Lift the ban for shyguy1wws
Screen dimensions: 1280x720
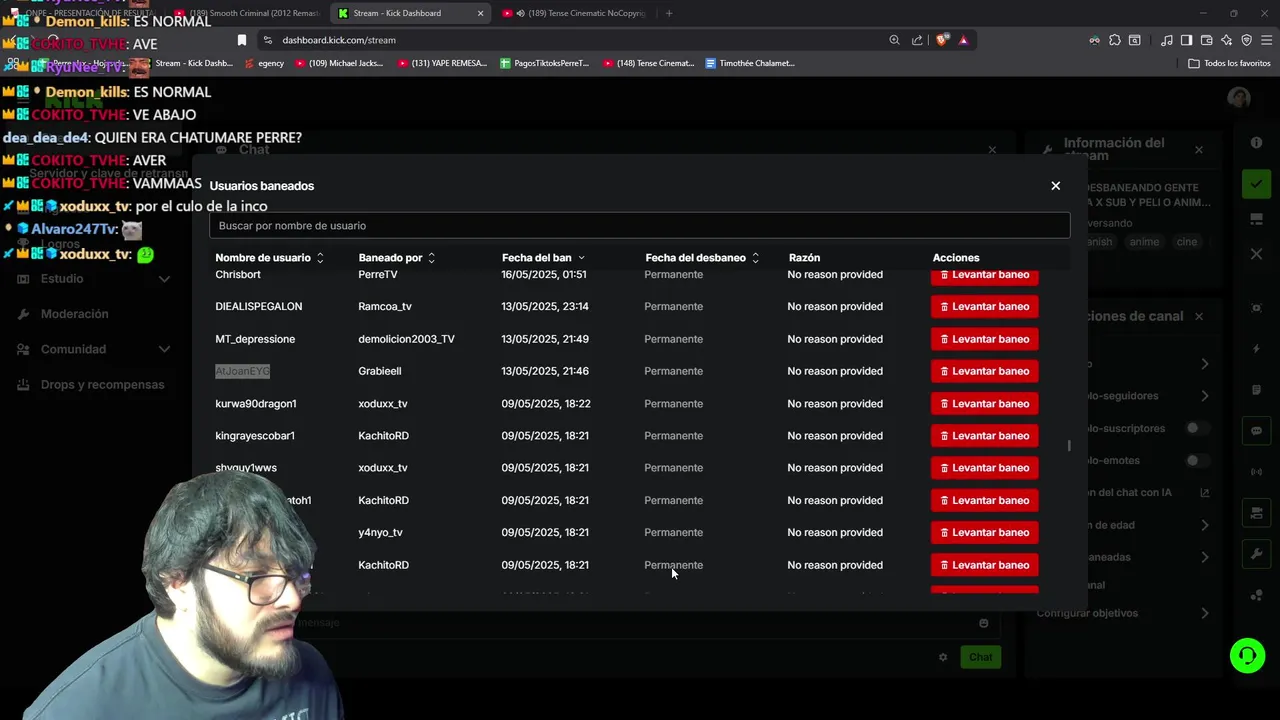[984, 468]
